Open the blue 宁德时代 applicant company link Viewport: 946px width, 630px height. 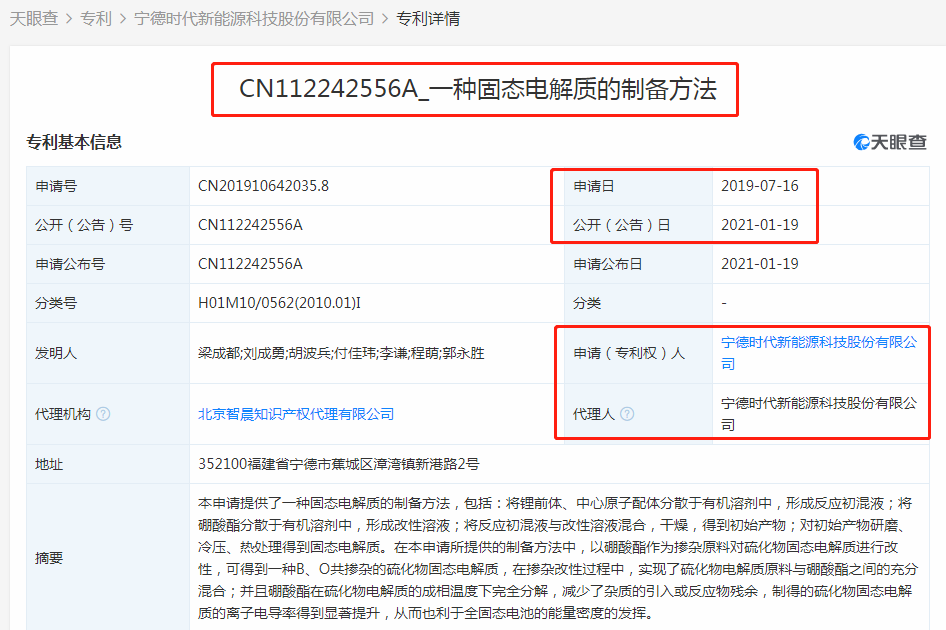(819, 353)
